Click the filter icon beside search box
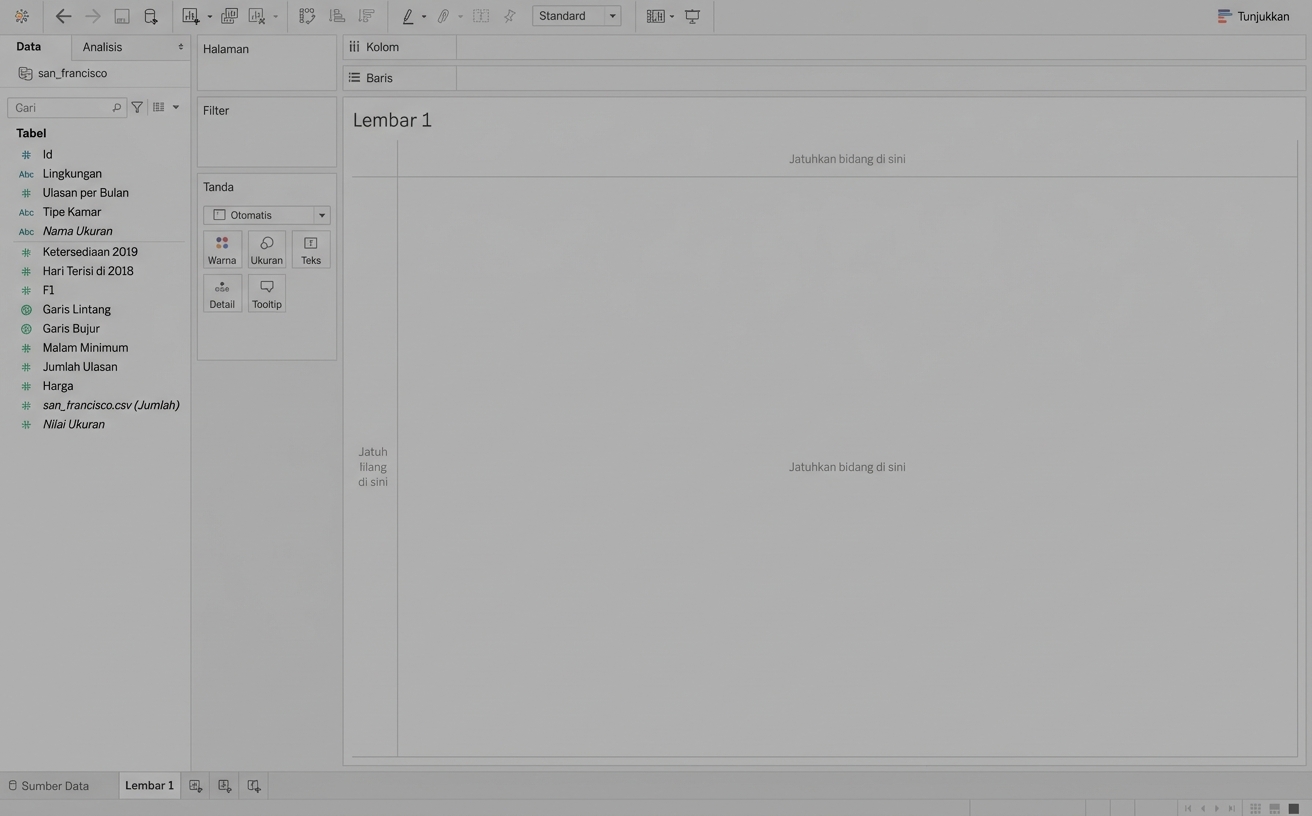Image resolution: width=1312 pixels, height=816 pixels. 137,107
